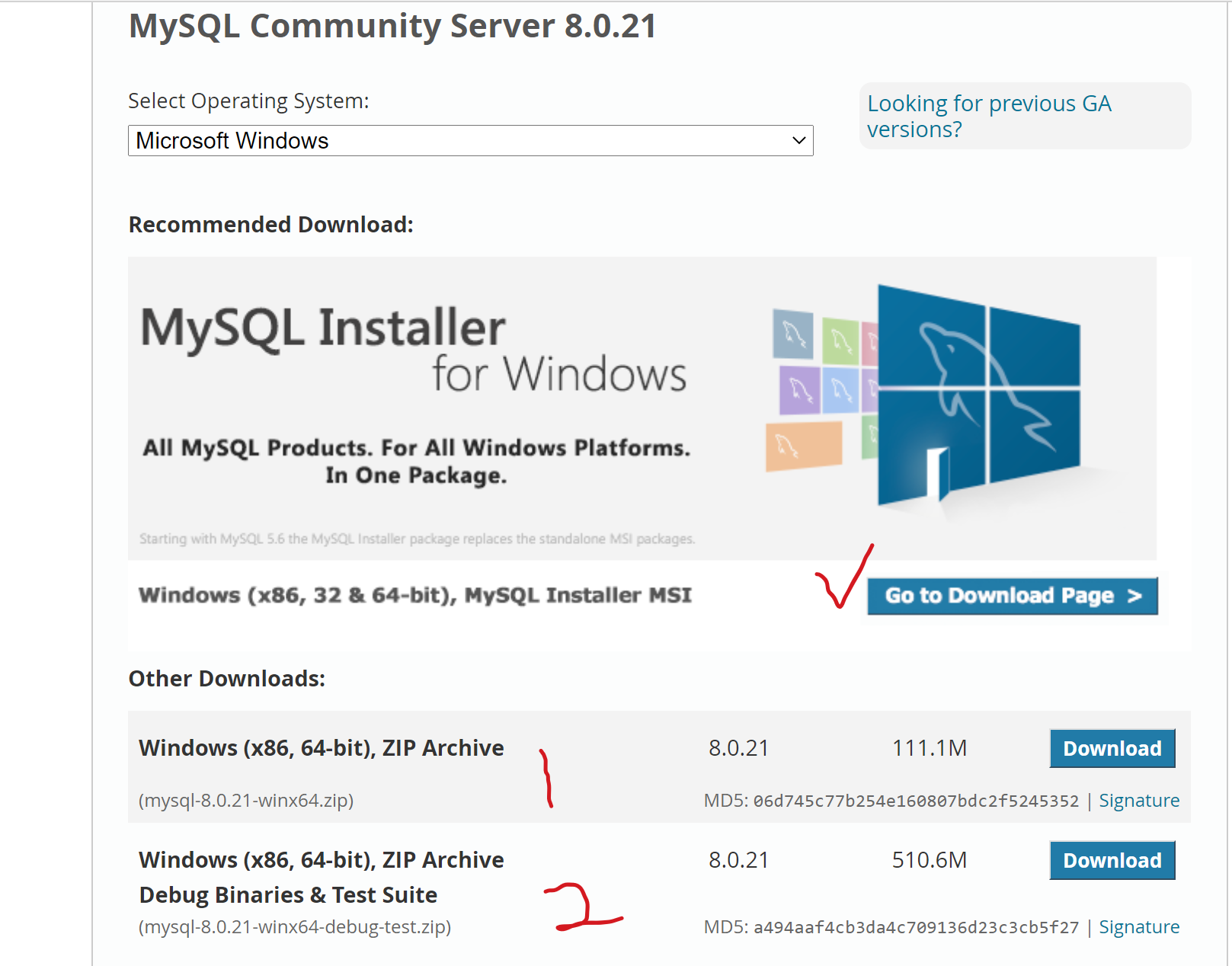1232x966 pixels.
Task: Open the Select Operating System dropdown
Action: 470,141
